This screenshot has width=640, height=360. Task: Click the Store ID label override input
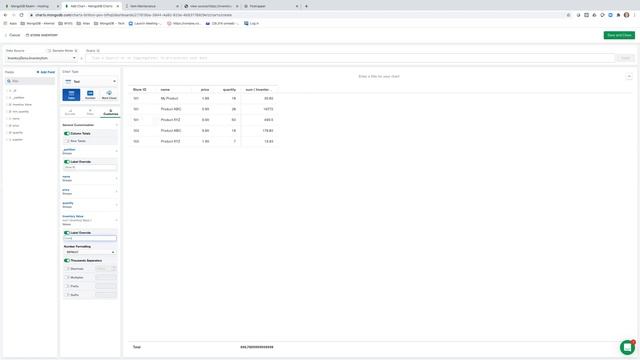(90, 167)
